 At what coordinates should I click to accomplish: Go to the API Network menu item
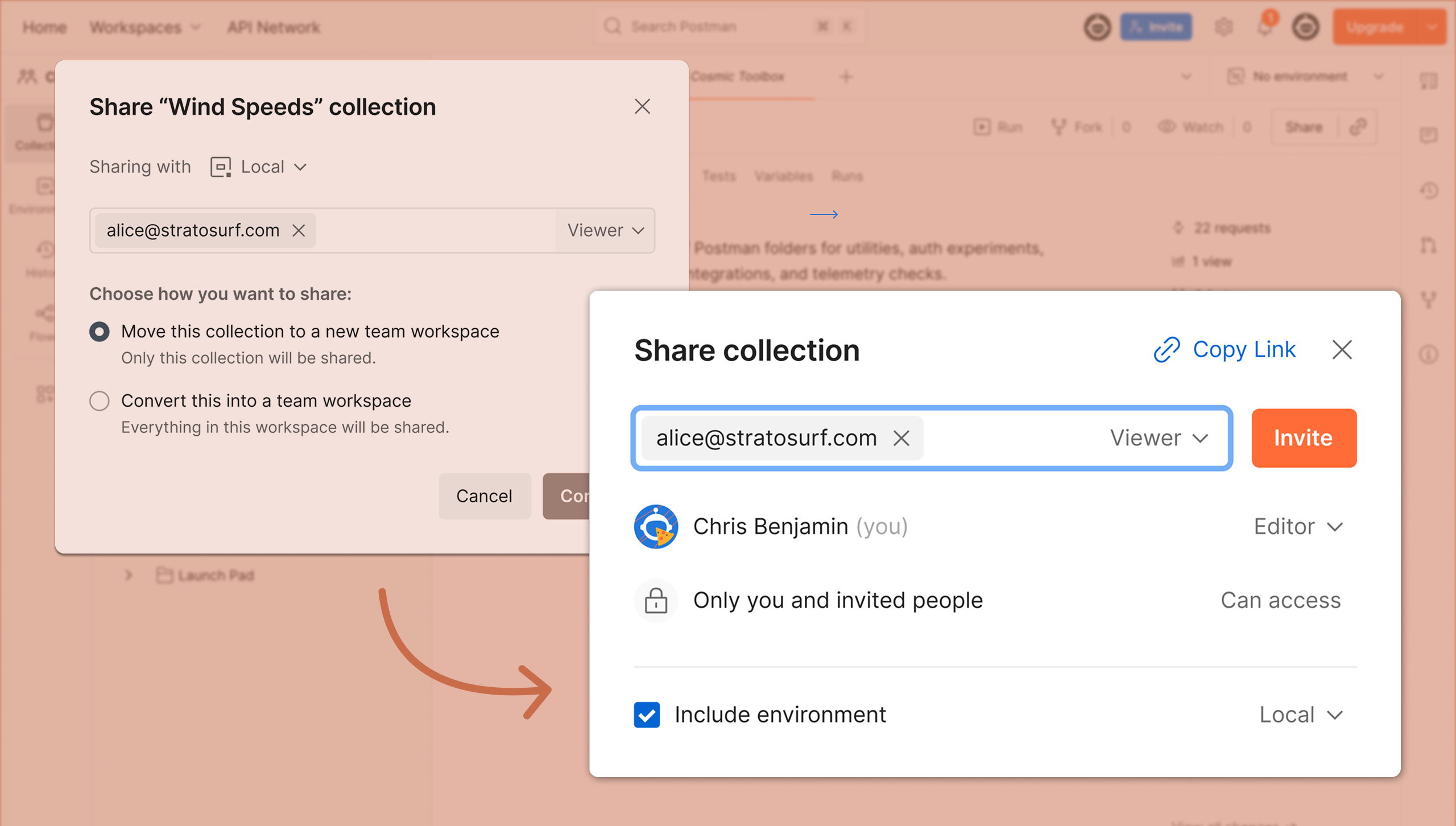(x=274, y=27)
